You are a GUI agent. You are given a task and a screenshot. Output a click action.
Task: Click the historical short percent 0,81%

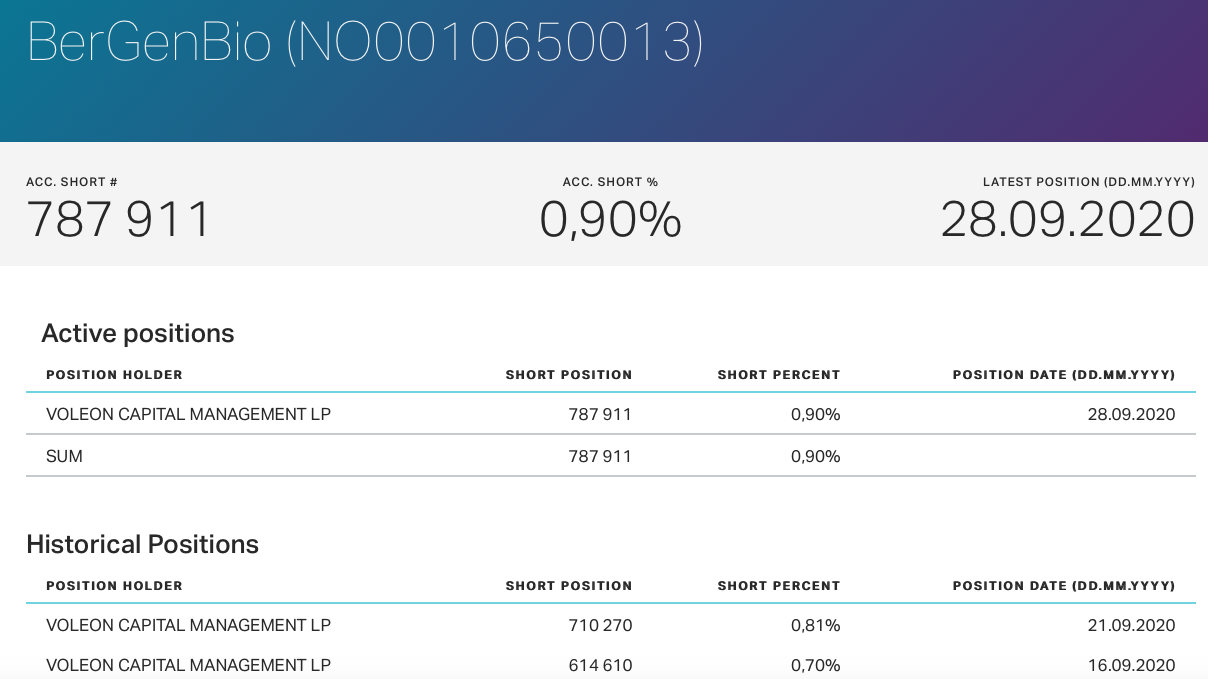coord(816,625)
